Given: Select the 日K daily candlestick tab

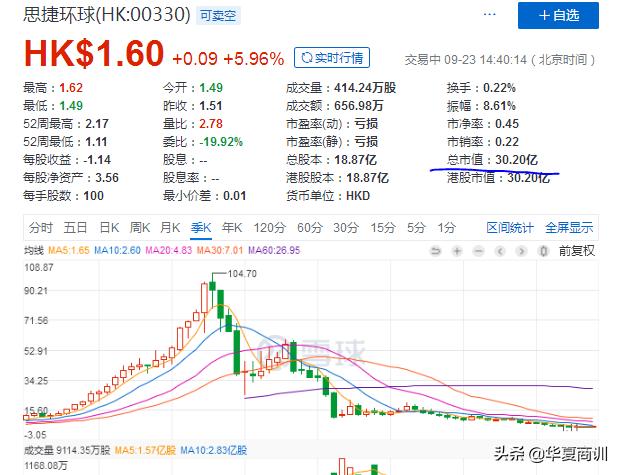Looking at the screenshot, I should 108,227.
